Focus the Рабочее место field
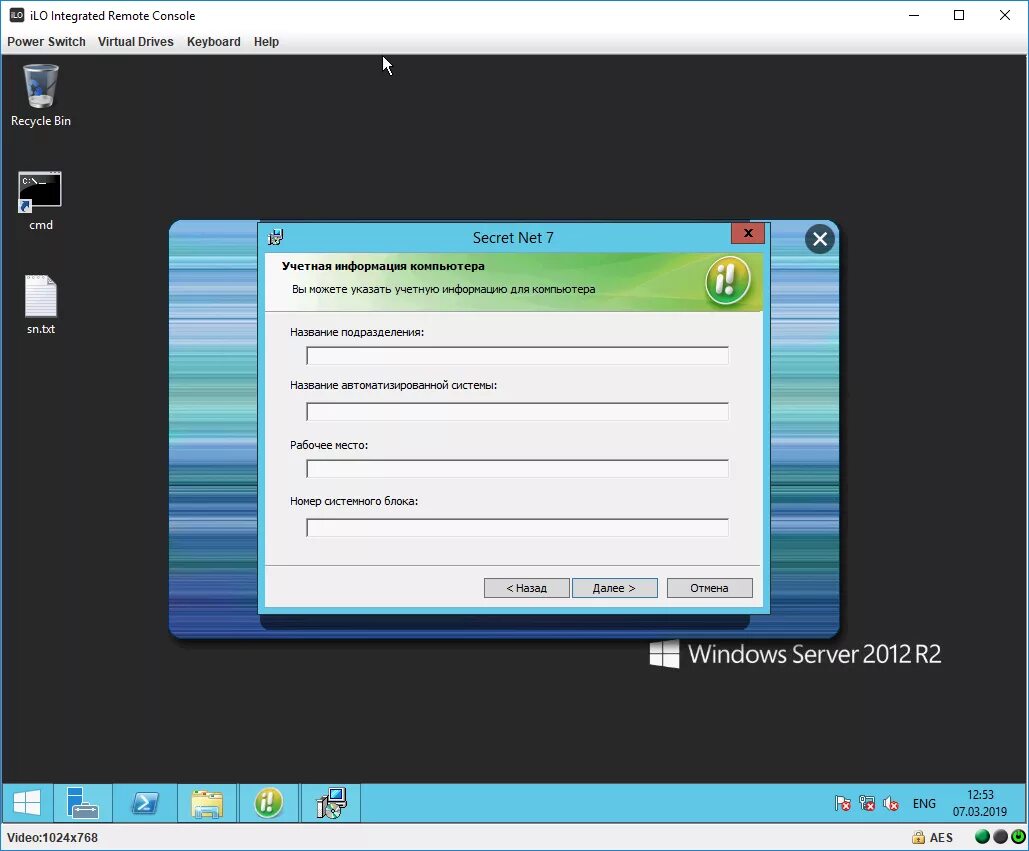This screenshot has width=1029, height=851. pos(517,468)
